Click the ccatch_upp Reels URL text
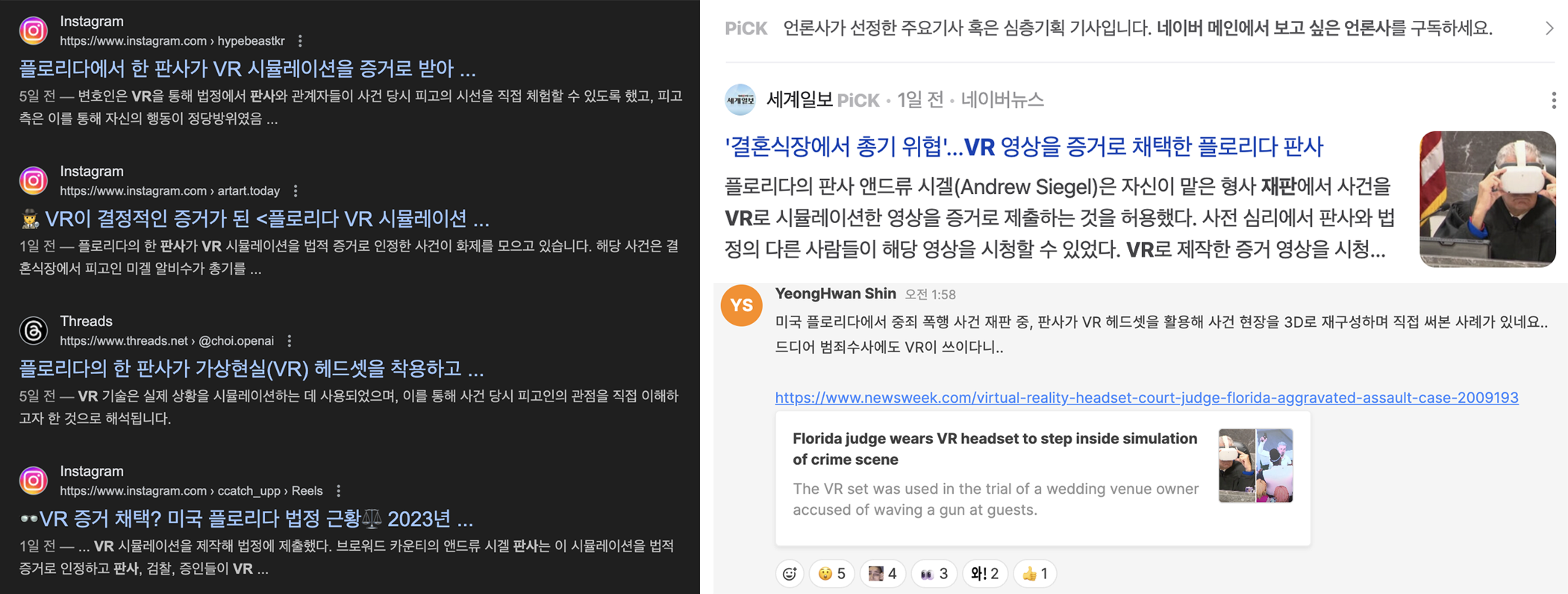The height and width of the screenshot is (594, 1568). tap(192, 491)
